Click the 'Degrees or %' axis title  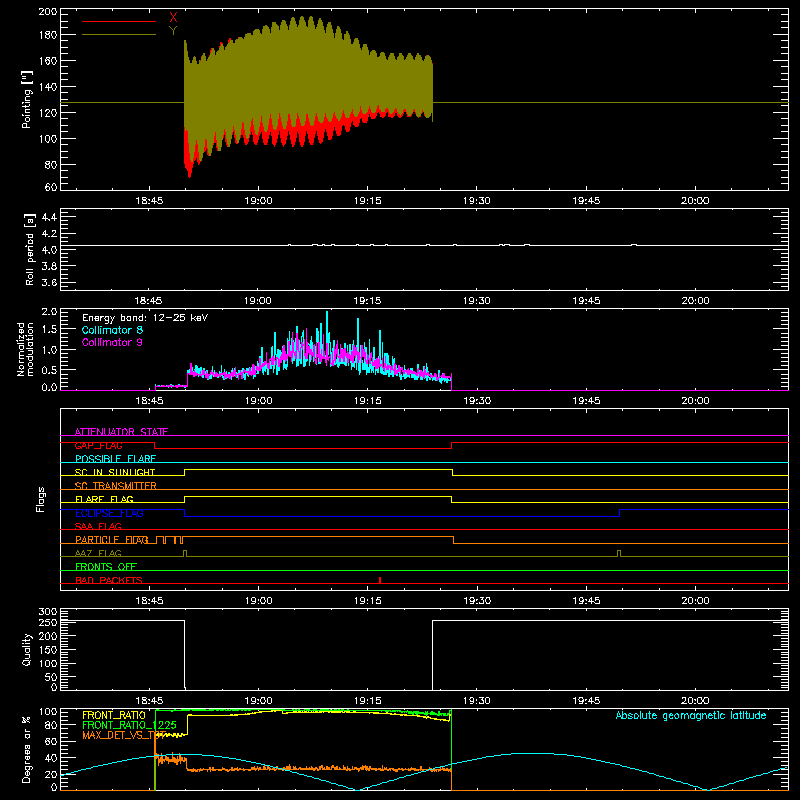[27, 749]
